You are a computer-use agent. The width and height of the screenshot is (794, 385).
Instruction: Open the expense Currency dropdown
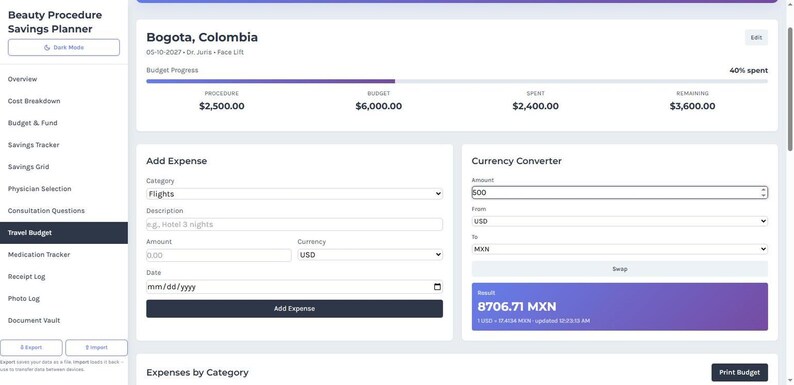pos(370,255)
